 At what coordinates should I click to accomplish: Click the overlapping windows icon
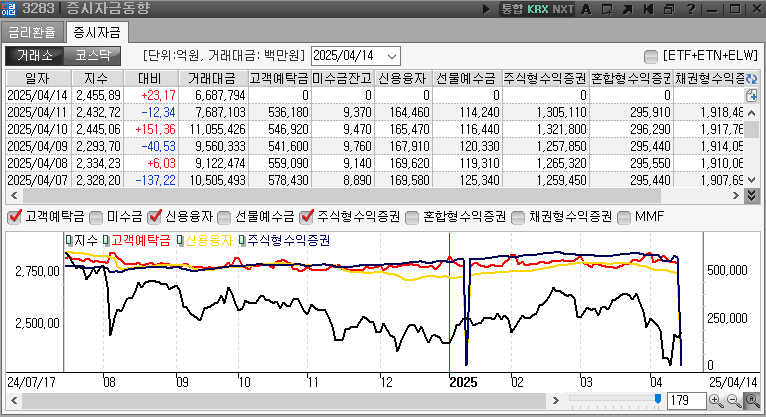669,9
